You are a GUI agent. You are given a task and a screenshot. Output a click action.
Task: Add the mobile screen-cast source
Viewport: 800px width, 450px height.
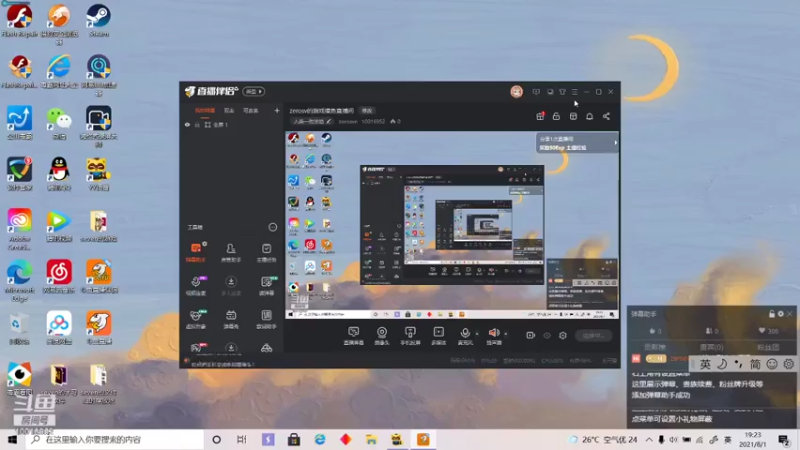point(410,335)
